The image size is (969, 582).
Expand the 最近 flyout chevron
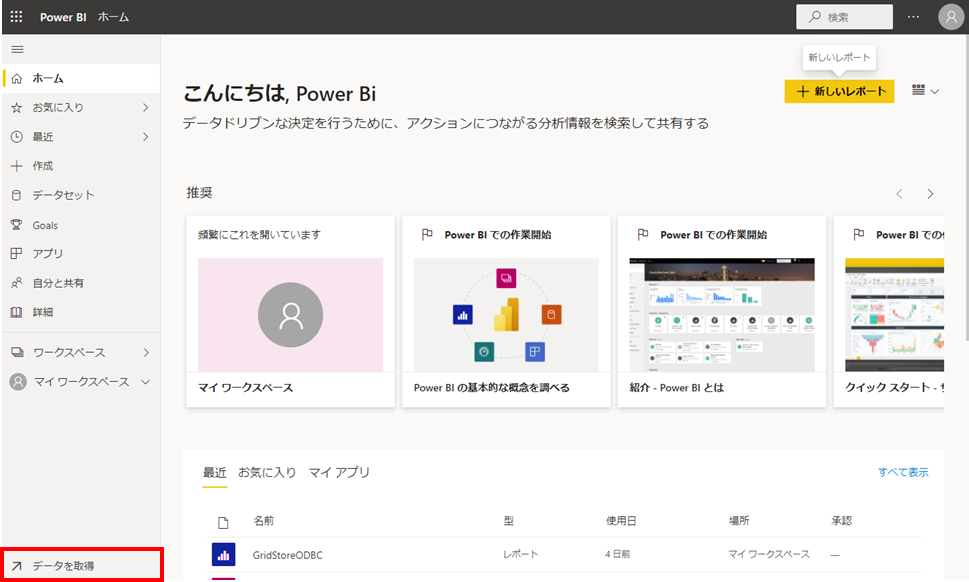145,137
